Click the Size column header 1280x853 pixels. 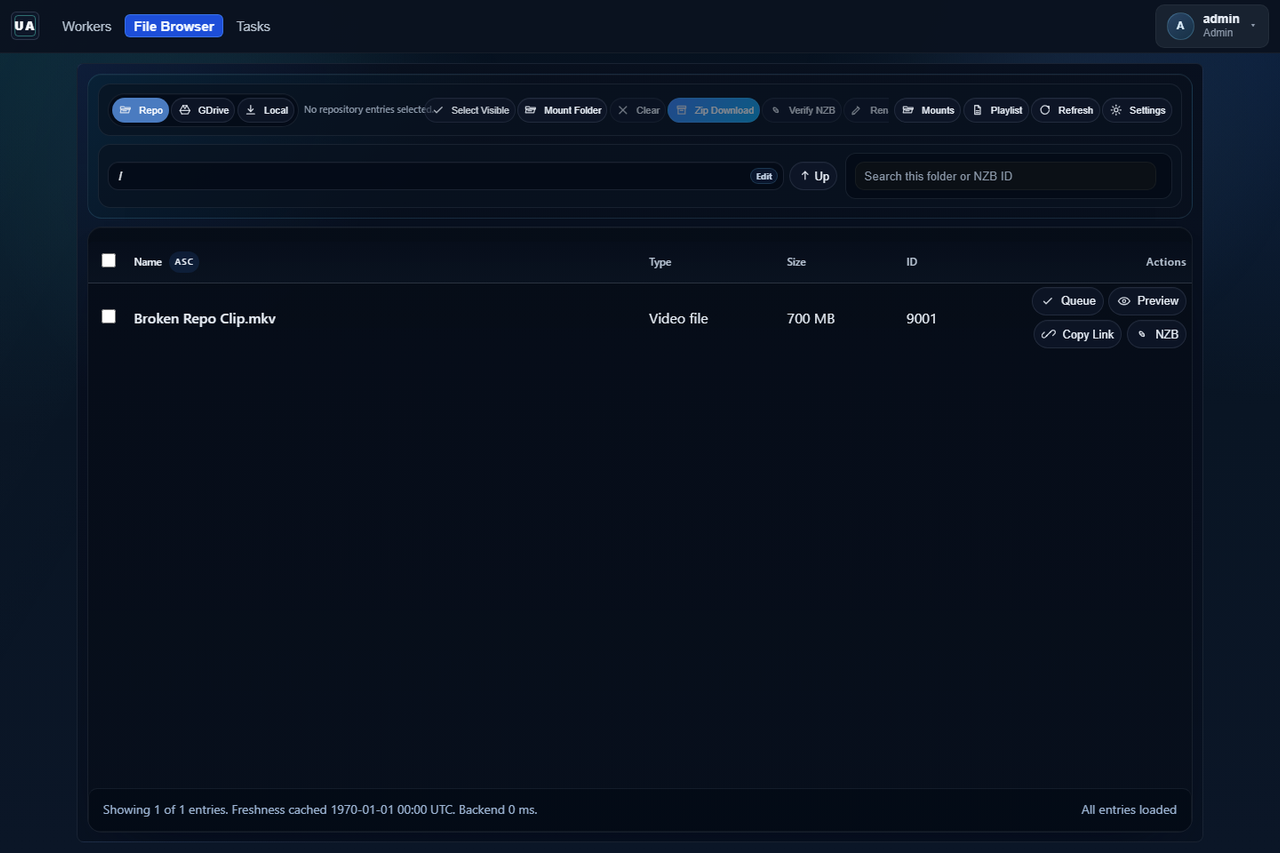tap(796, 262)
